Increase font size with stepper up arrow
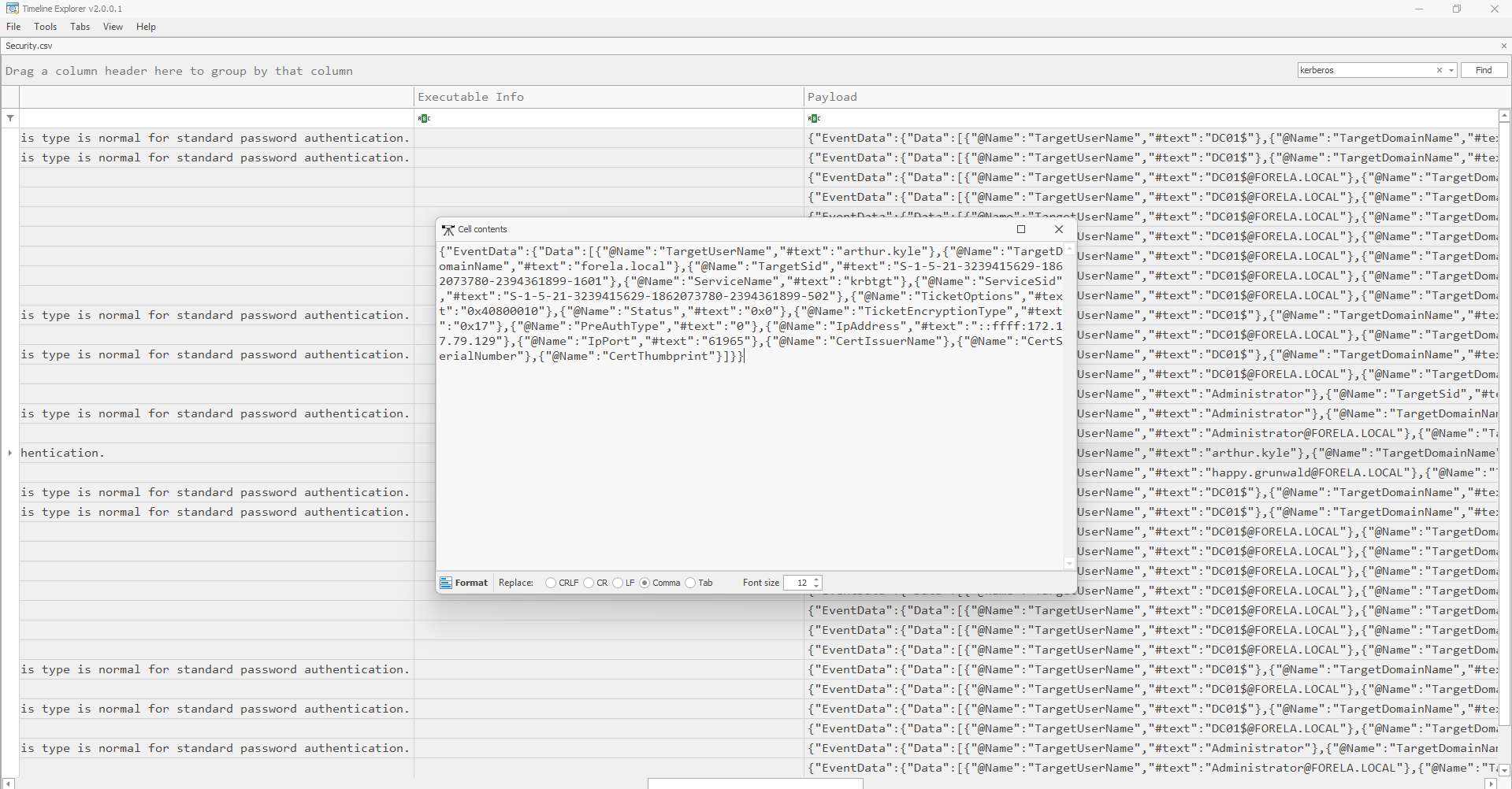This screenshot has height=789, width=1512. tap(816, 580)
